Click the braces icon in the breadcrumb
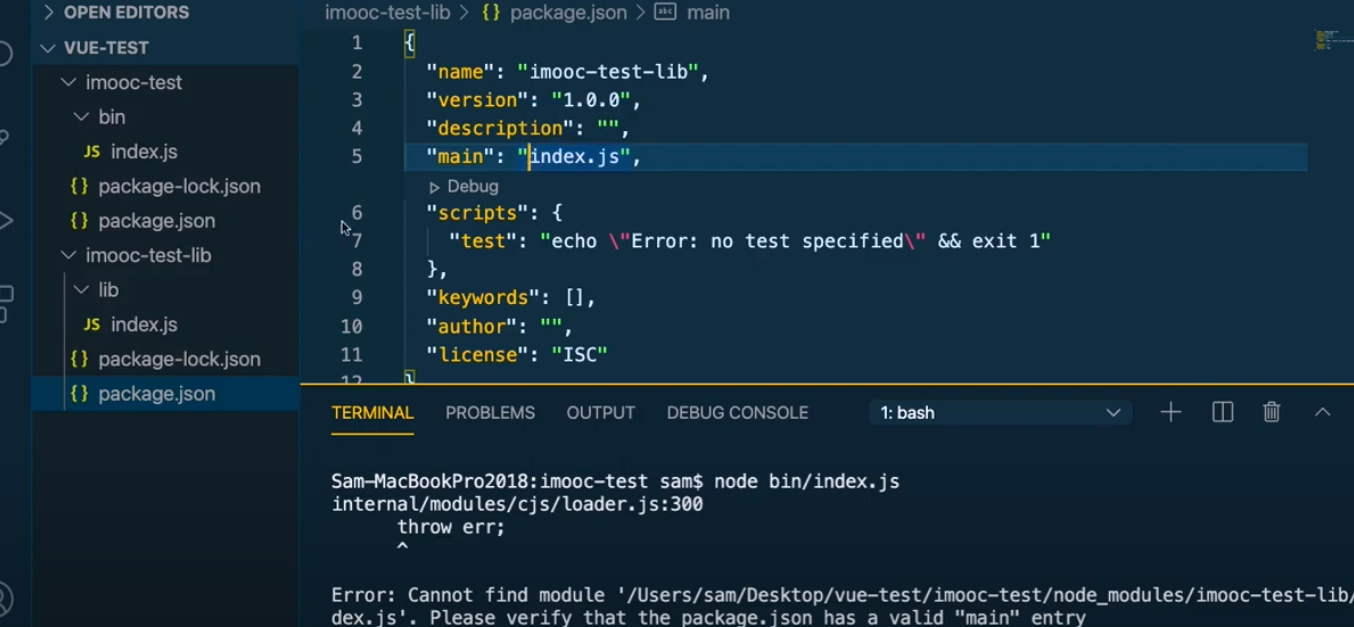The height and width of the screenshot is (627, 1354). (491, 13)
